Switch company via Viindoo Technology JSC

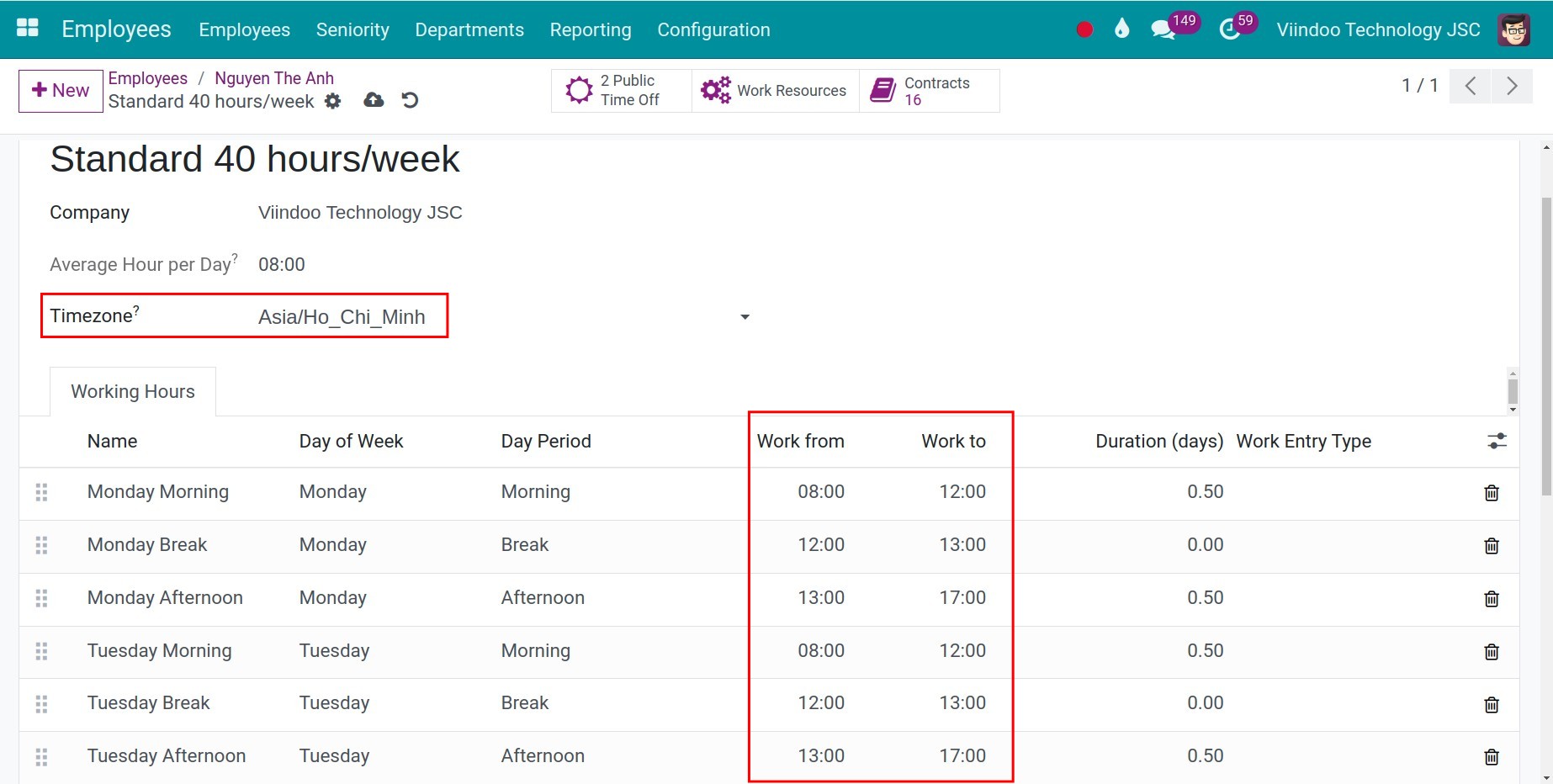tap(1378, 30)
